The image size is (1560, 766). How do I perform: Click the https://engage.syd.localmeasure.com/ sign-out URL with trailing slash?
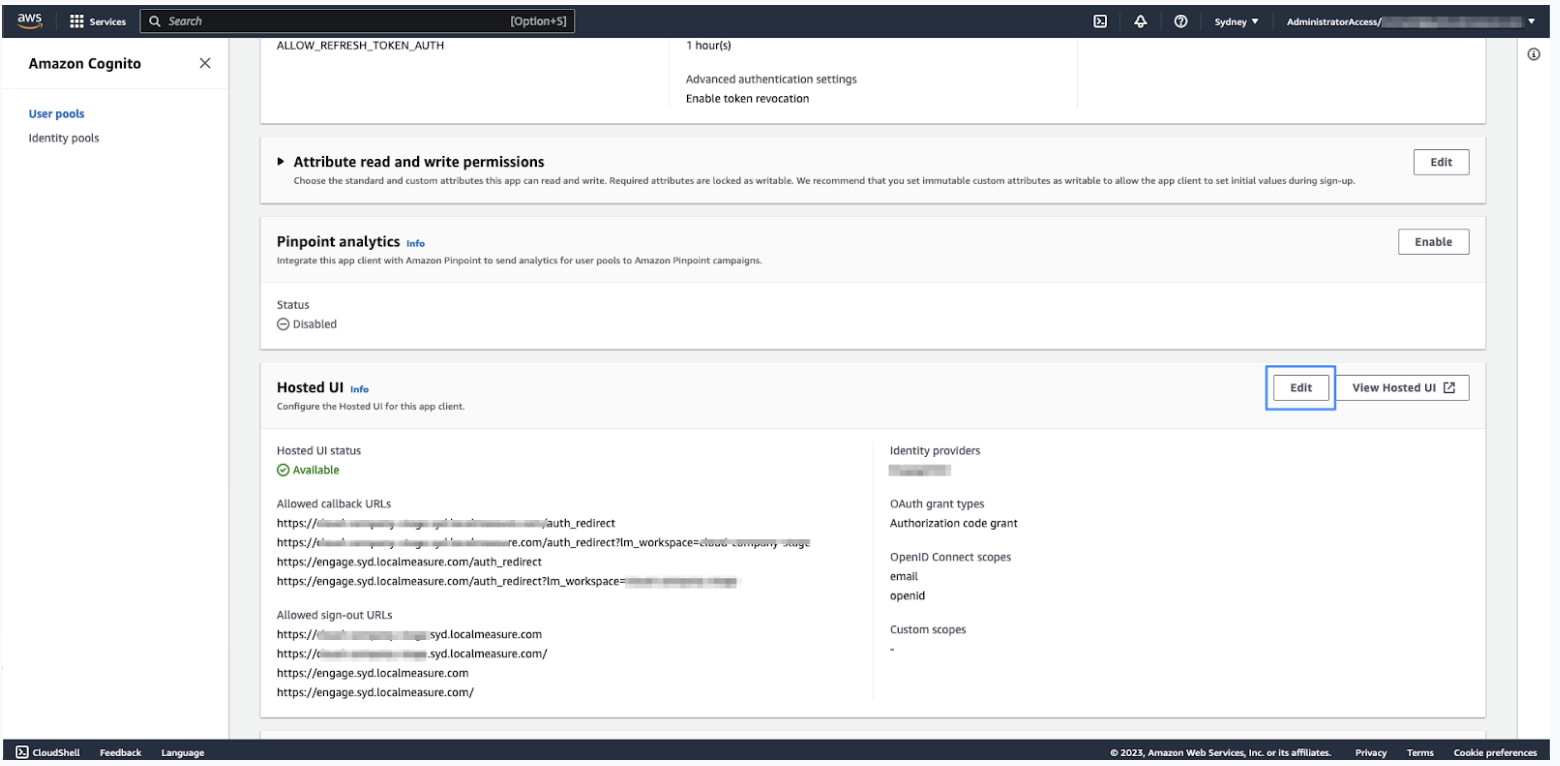pos(375,692)
